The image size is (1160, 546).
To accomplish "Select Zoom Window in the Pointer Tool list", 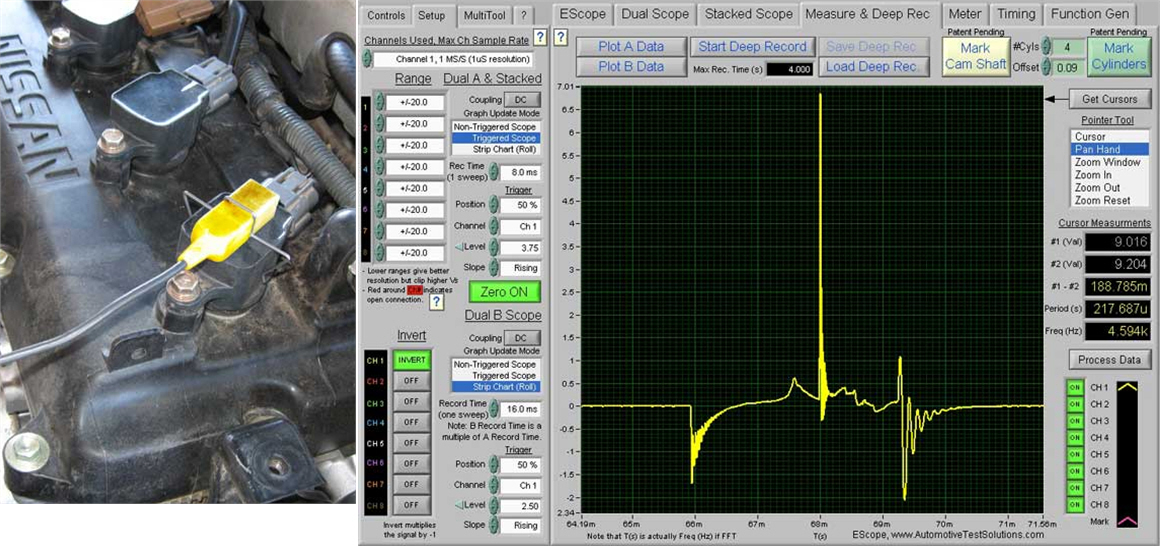I will coord(1107,162).
